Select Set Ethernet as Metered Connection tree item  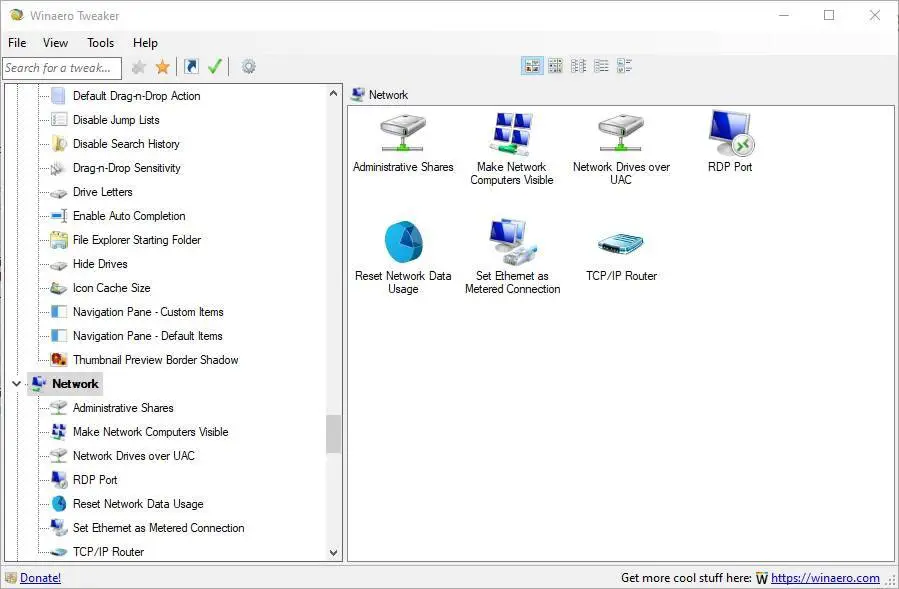tap(158, 528)
